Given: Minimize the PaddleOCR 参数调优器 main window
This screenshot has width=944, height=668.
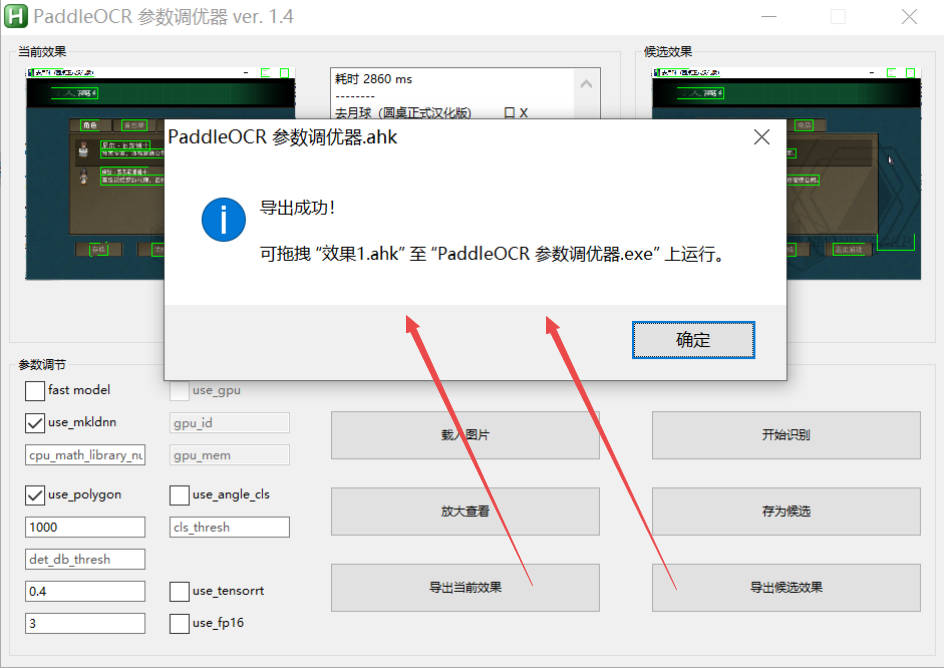Looking at the screenshot, I should pos(769,16).
